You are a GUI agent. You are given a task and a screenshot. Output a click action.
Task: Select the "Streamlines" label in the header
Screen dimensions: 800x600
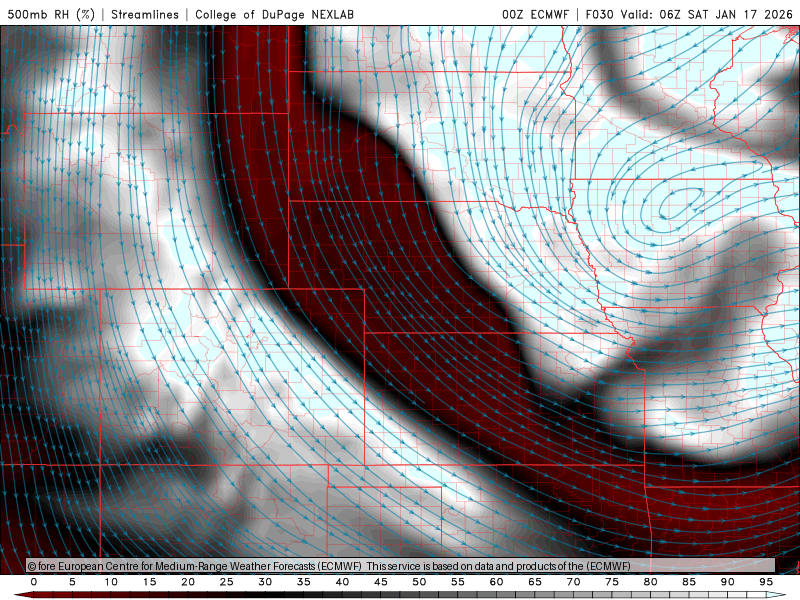tap(145, 14)
